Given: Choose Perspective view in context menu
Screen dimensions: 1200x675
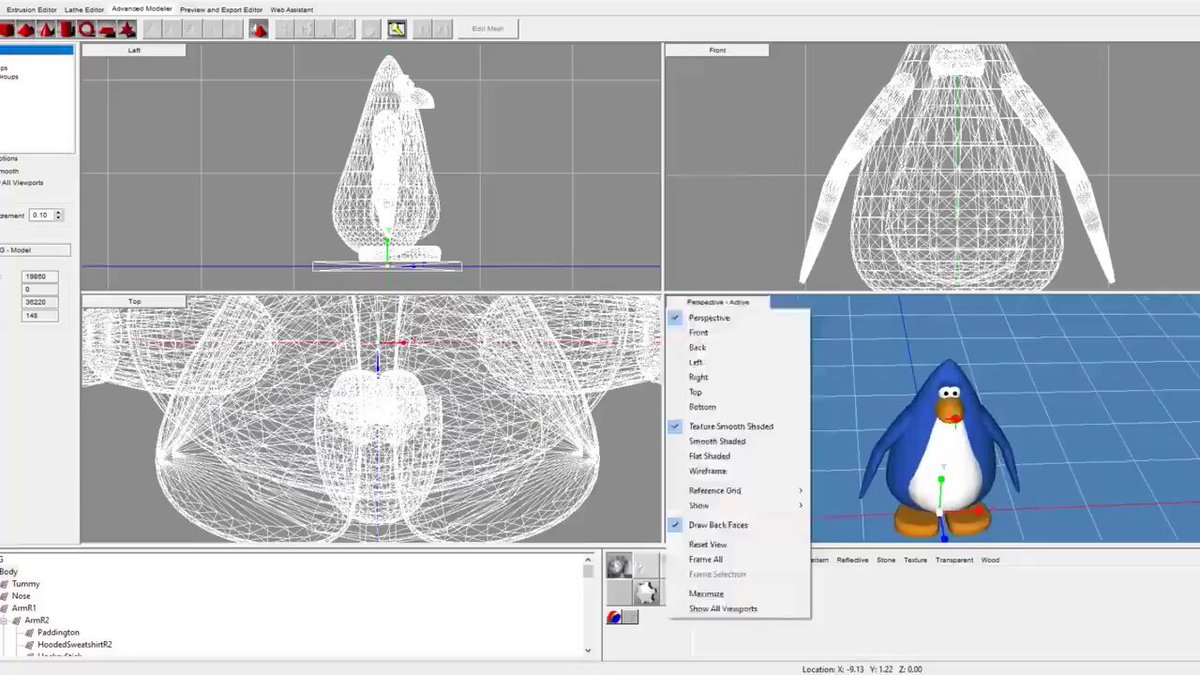Looking at the screenshot, I should click(x=709, y=318).
